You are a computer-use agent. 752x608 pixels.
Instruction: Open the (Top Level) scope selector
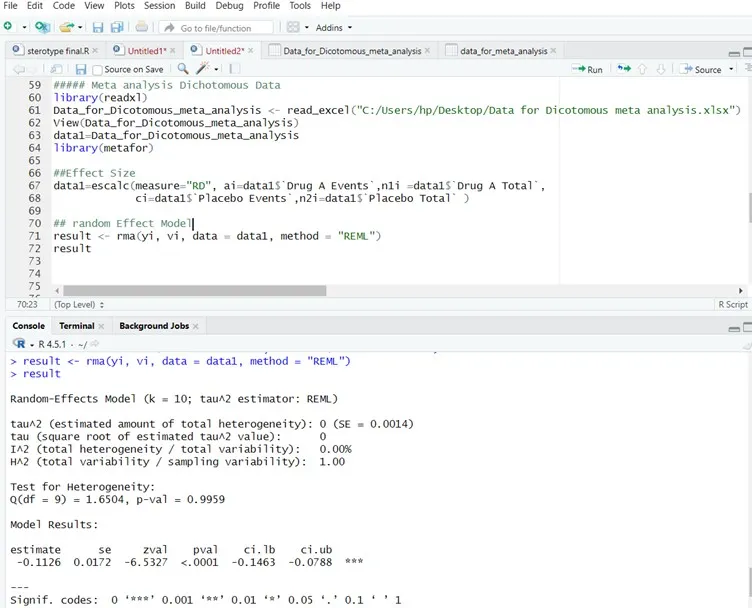point(79,304)
